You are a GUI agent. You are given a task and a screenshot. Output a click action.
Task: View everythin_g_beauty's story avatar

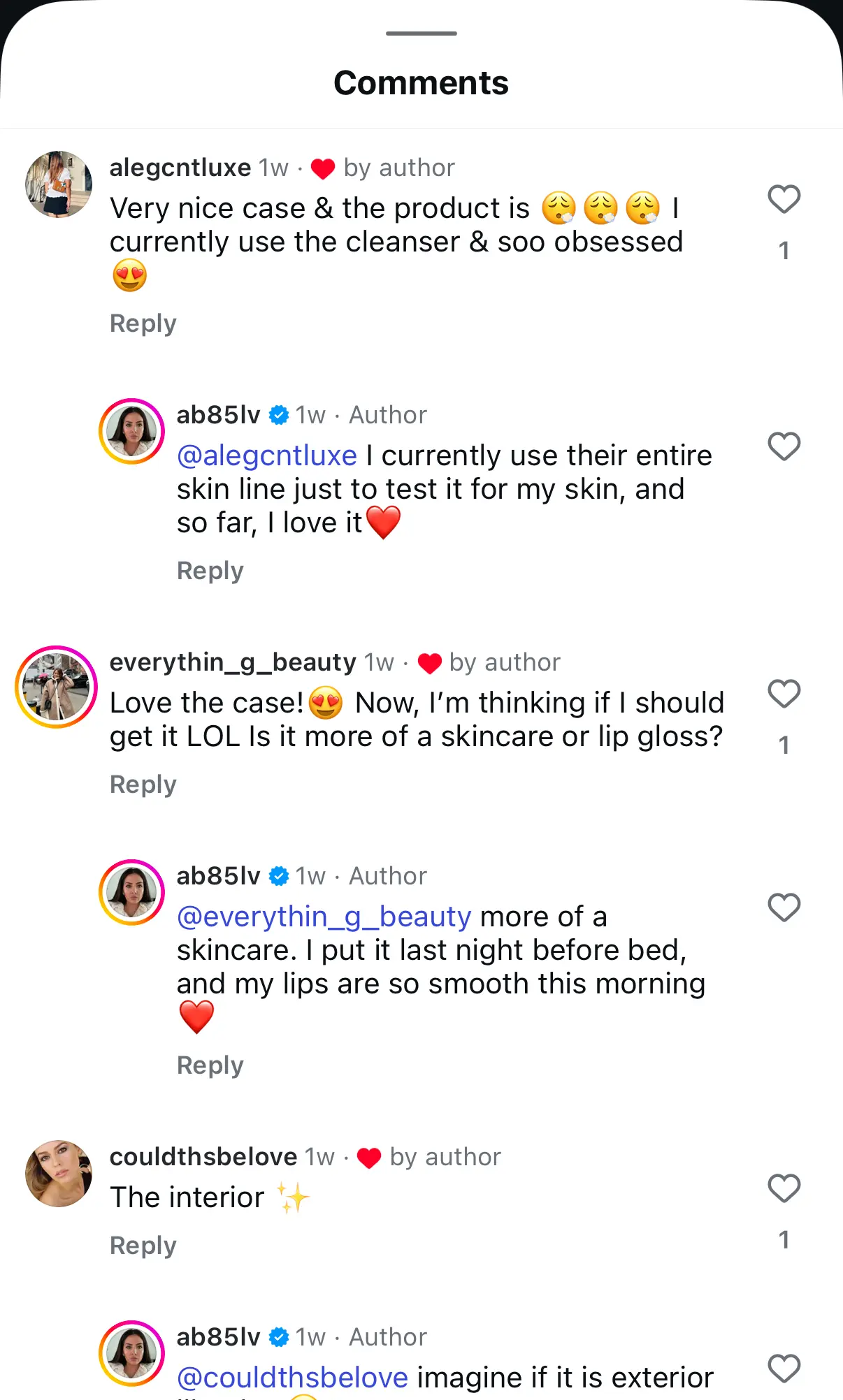[x=56, y=687]
